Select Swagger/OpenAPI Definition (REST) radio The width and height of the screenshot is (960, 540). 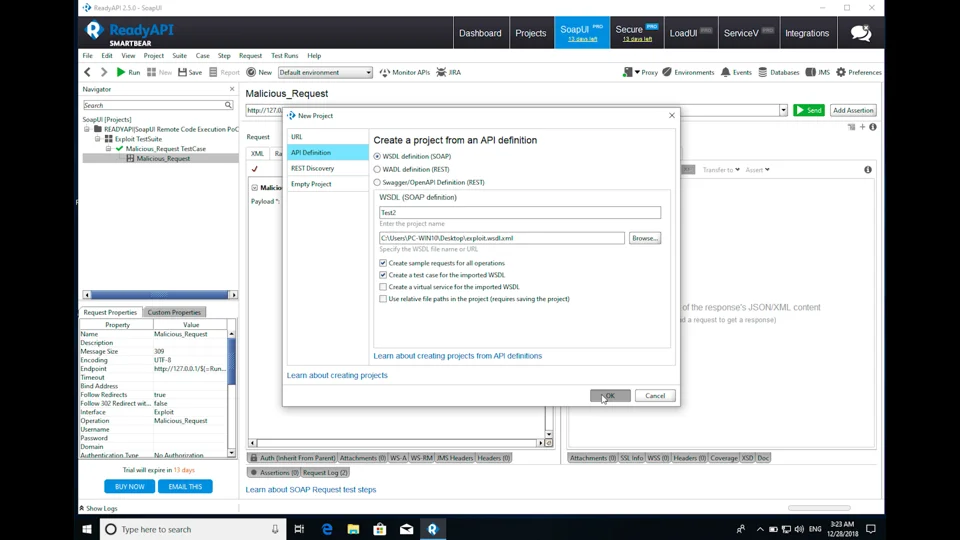point(377,182)
